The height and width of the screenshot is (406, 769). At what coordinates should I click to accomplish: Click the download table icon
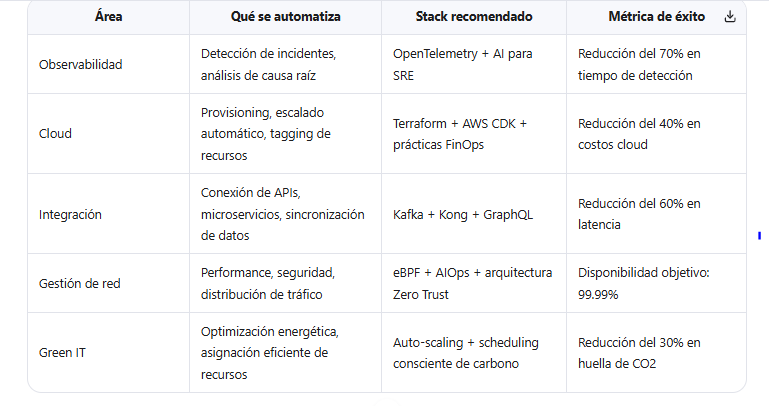[x=730, y=17]
